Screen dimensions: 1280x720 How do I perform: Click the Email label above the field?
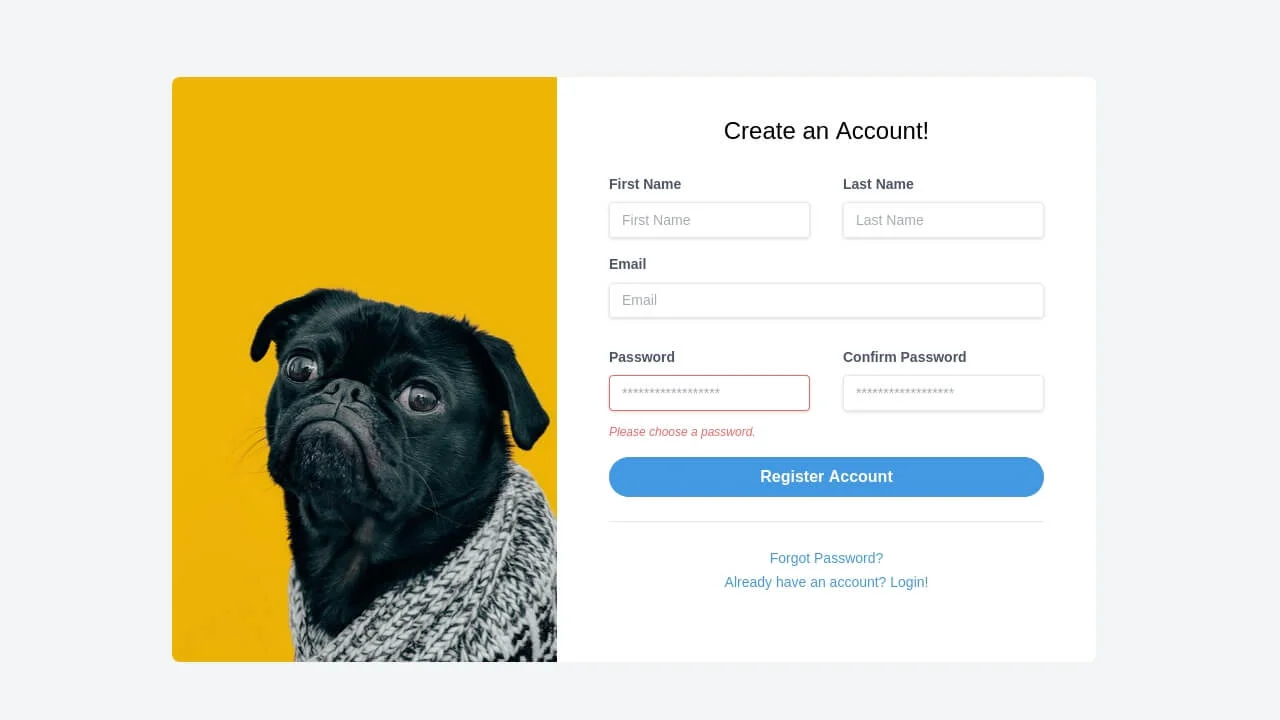click(627, 264)
